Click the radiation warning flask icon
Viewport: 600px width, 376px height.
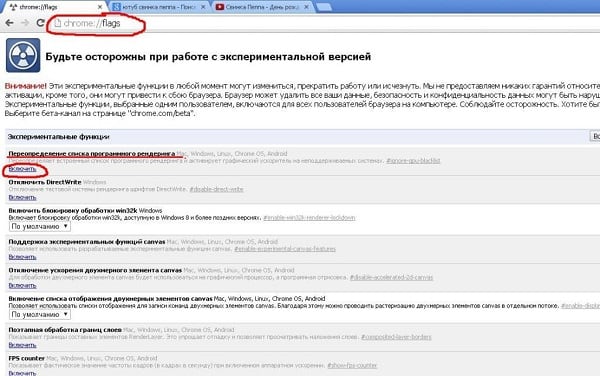coord(23,55)
